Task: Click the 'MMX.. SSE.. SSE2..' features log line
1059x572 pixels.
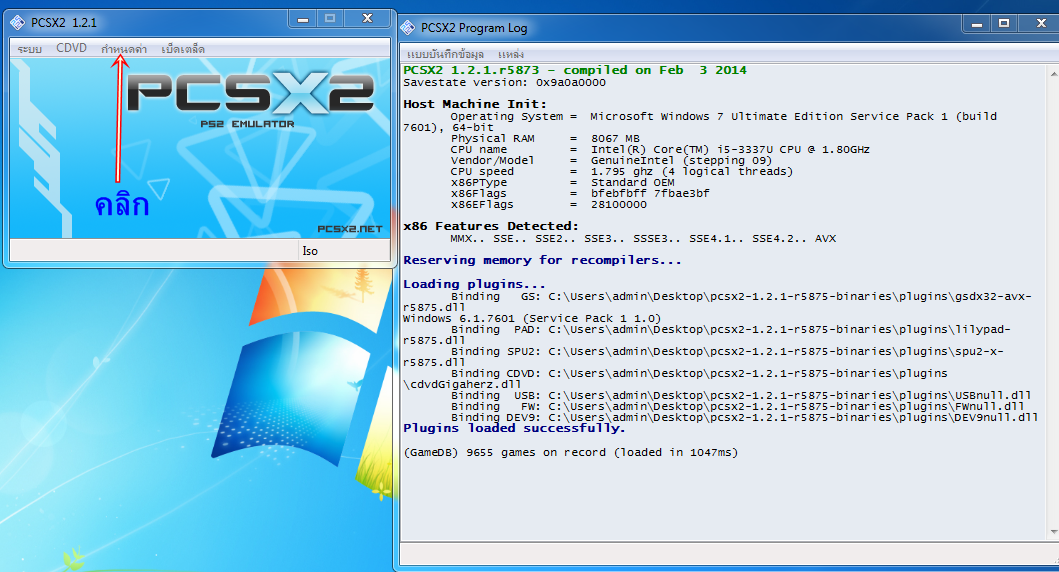Action: click(x=643, y=238)
